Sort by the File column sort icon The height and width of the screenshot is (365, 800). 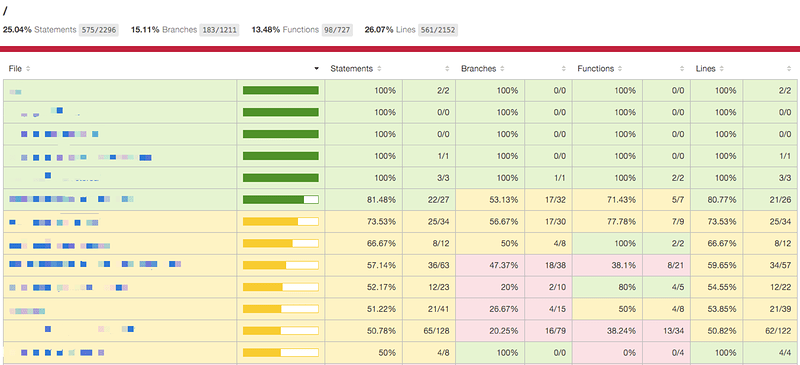click(x=28, y=69)
